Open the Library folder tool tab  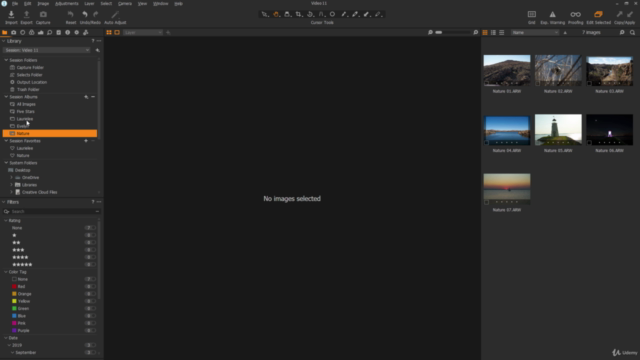5,32
